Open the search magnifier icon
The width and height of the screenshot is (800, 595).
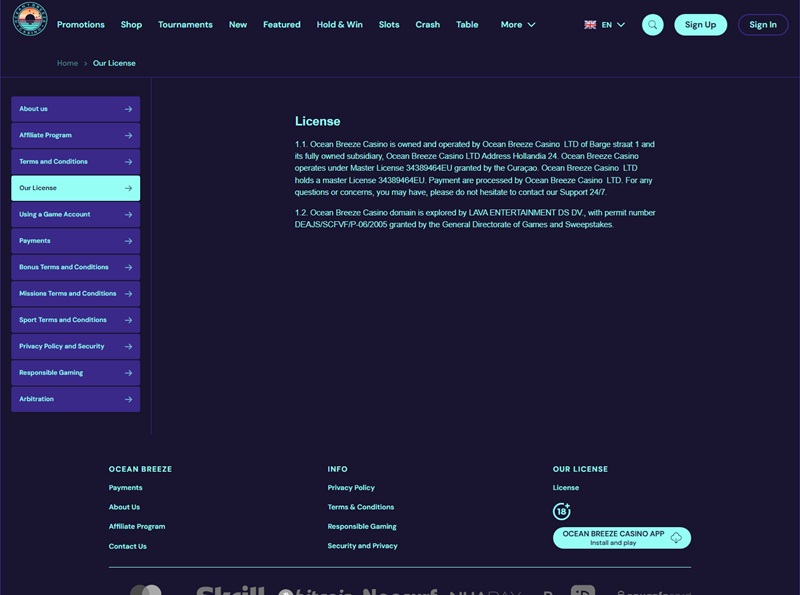tap(653, 24)
